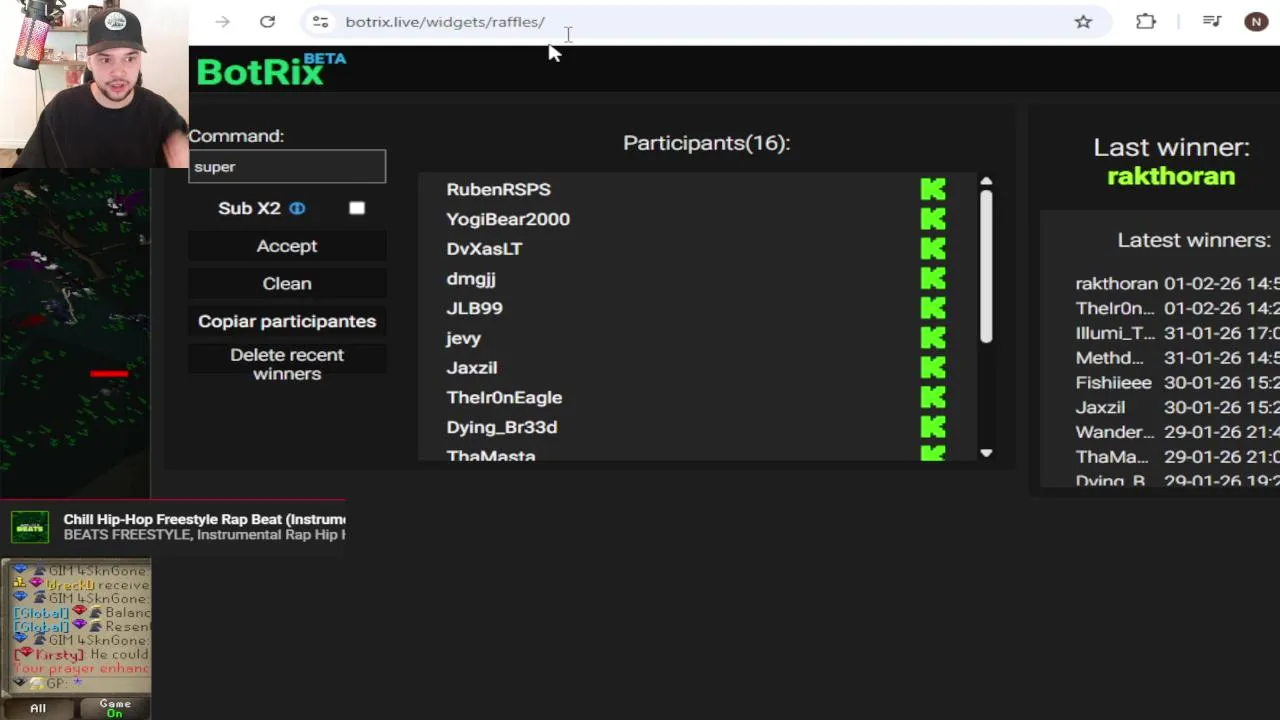
Task: Click the browser forward arrow
Action: (222, 21)
